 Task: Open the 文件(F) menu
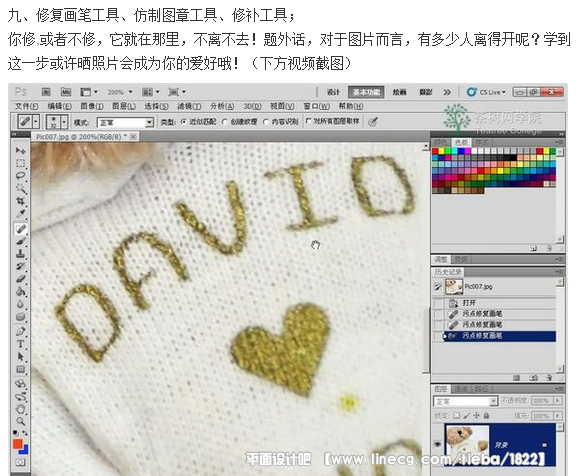pyautogui.click(x=27, y=106)
